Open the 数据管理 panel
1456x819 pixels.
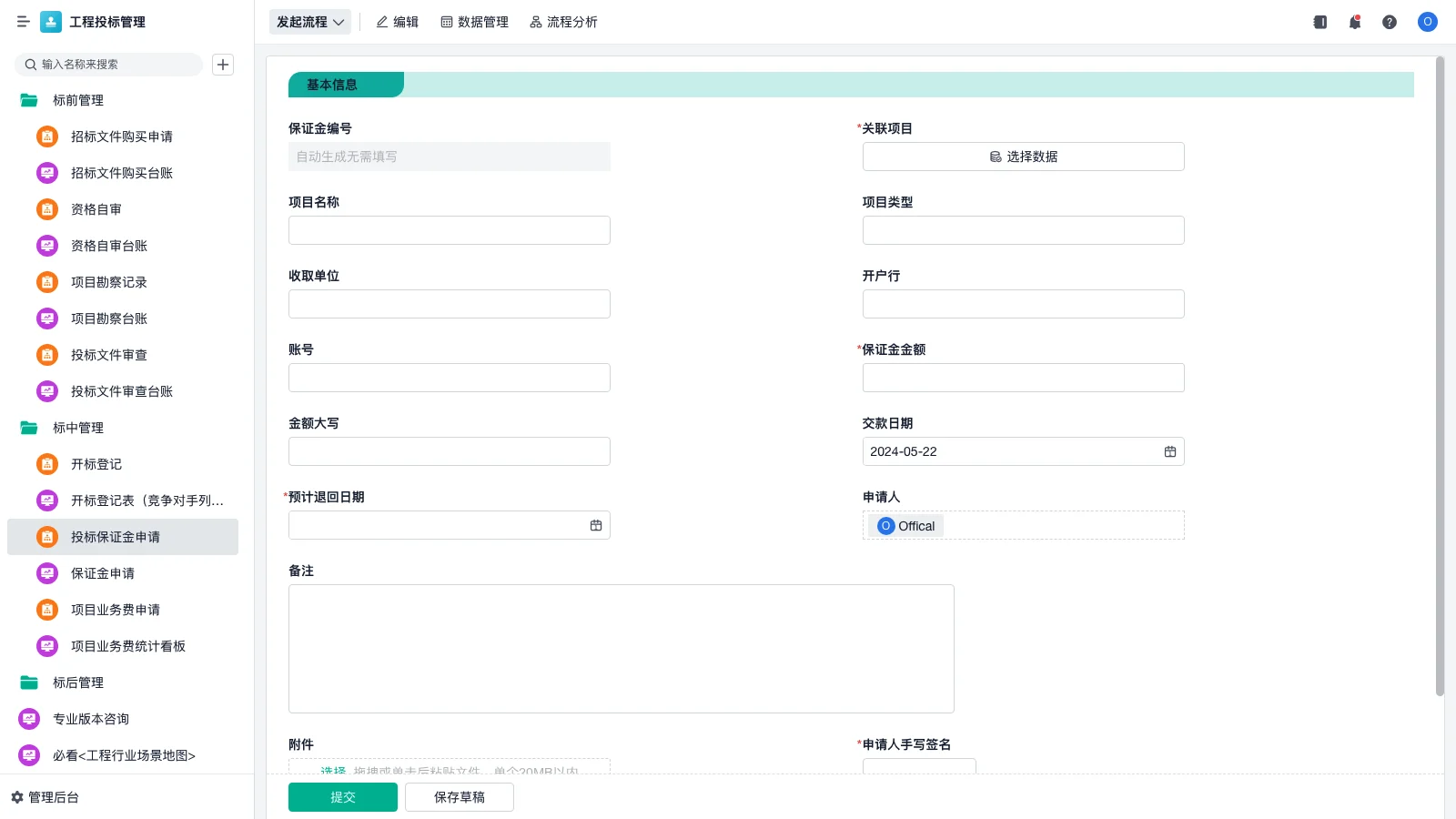pyautogui.click(x=475, y=22)
